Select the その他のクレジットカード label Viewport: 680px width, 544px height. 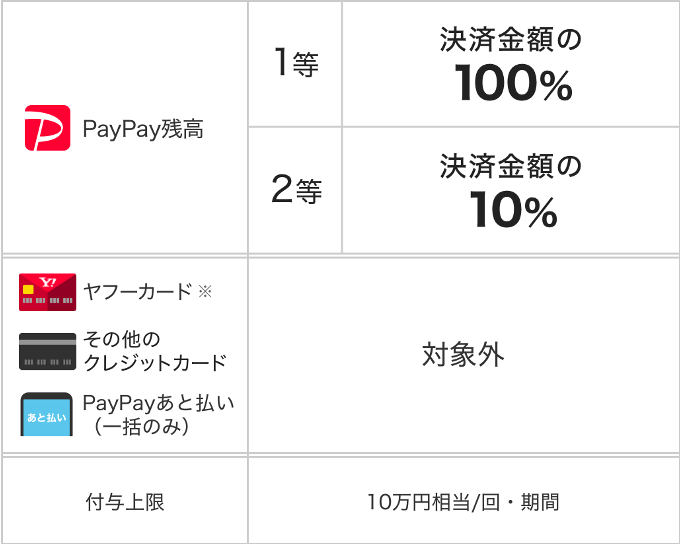click(x=155, y=351)
